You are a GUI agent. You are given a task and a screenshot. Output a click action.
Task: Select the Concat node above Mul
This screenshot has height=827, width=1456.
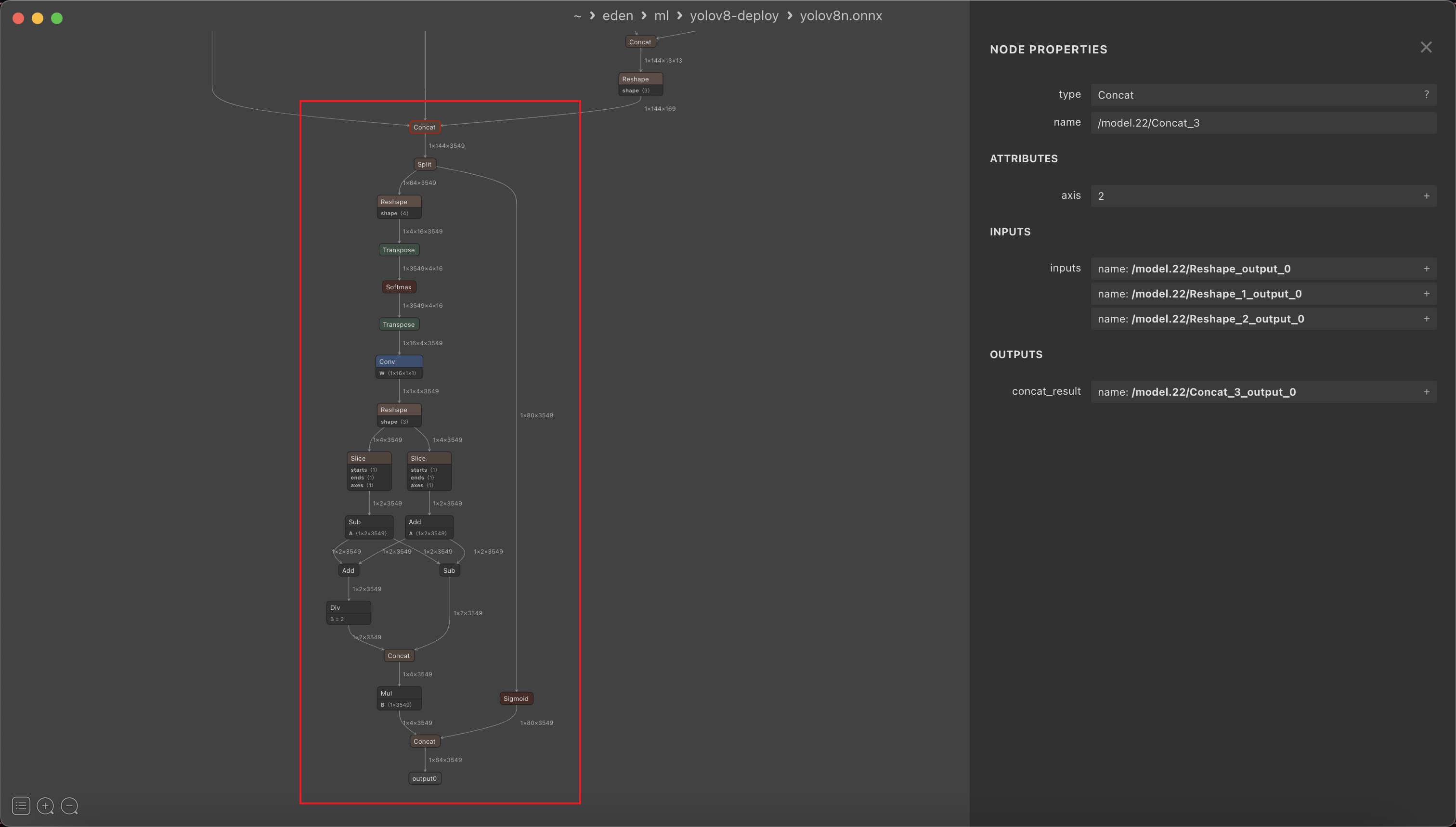399,656
